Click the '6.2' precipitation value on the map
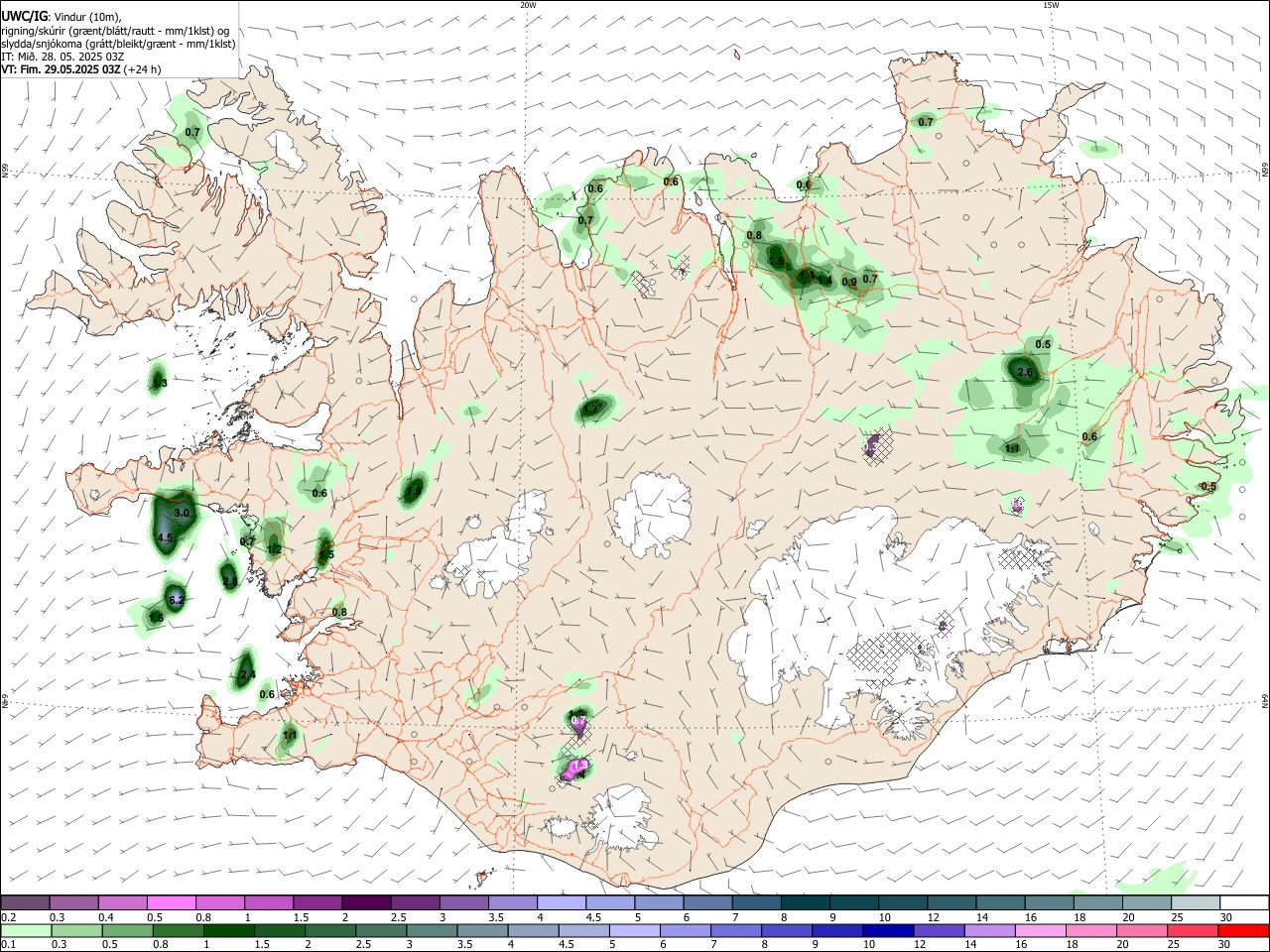 click(x=177, y=600)
